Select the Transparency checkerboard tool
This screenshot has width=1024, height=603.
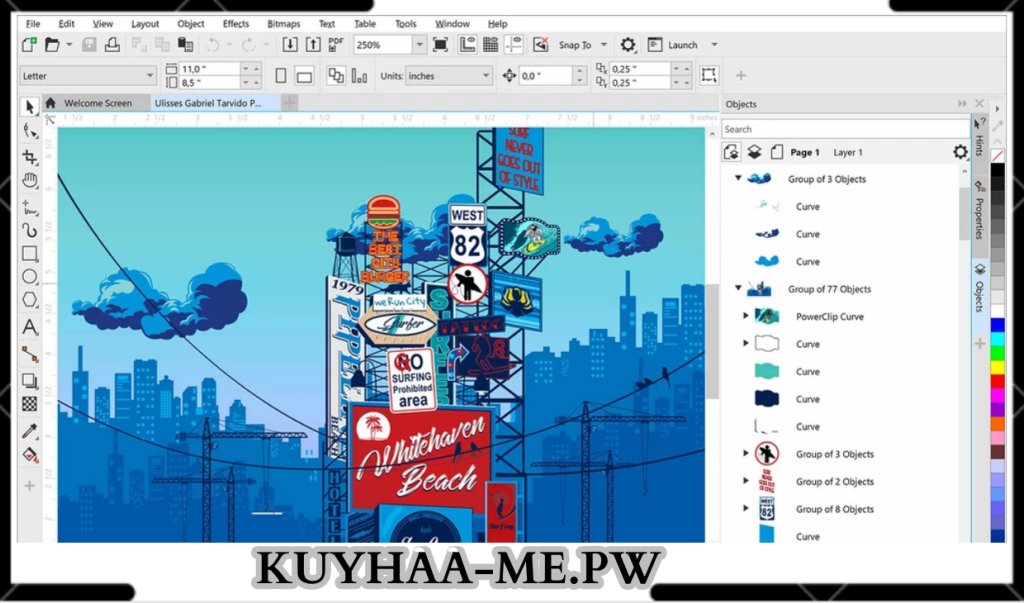tap(29, 404)
